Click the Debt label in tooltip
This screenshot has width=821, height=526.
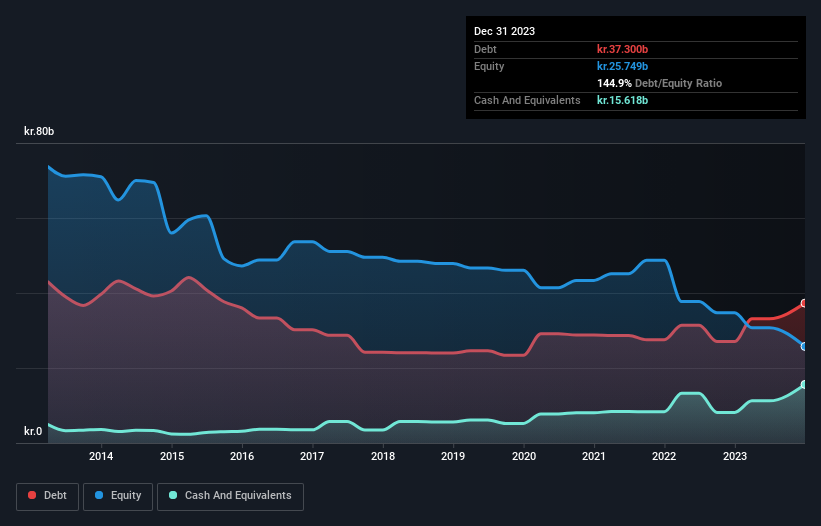click(x=485, y=49)
